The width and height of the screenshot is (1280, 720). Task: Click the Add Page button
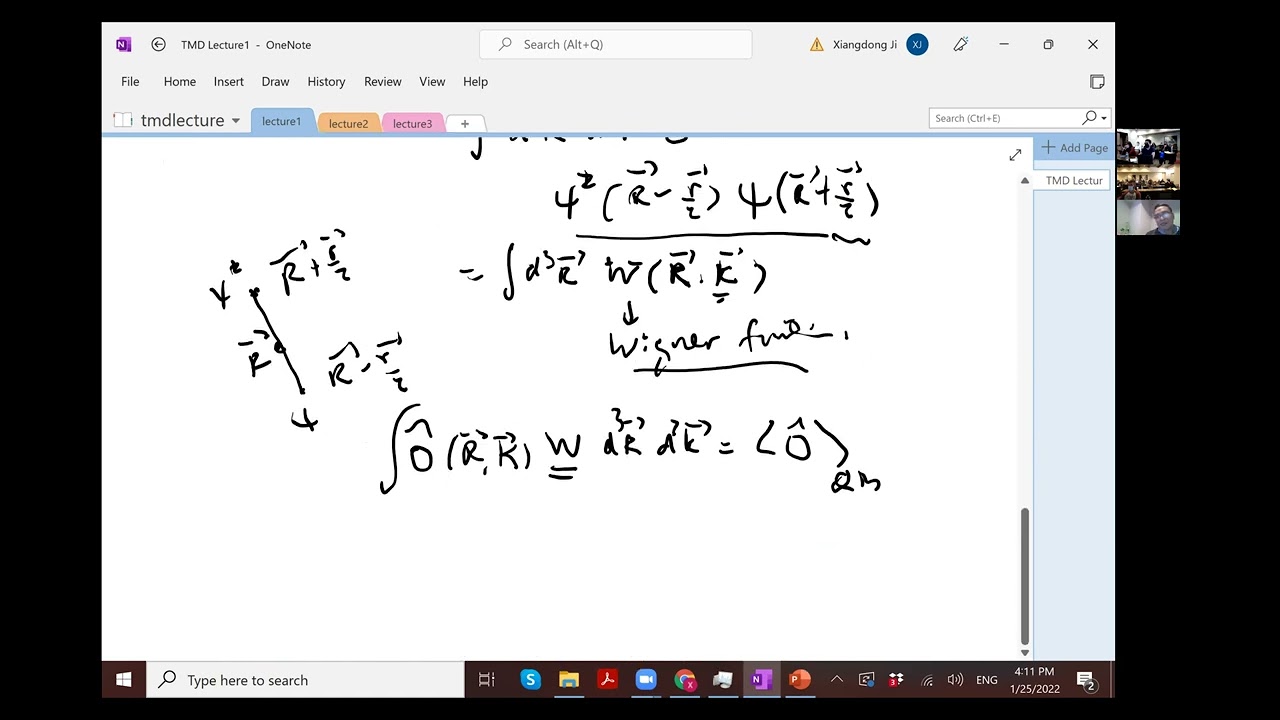pos(1075,147)
